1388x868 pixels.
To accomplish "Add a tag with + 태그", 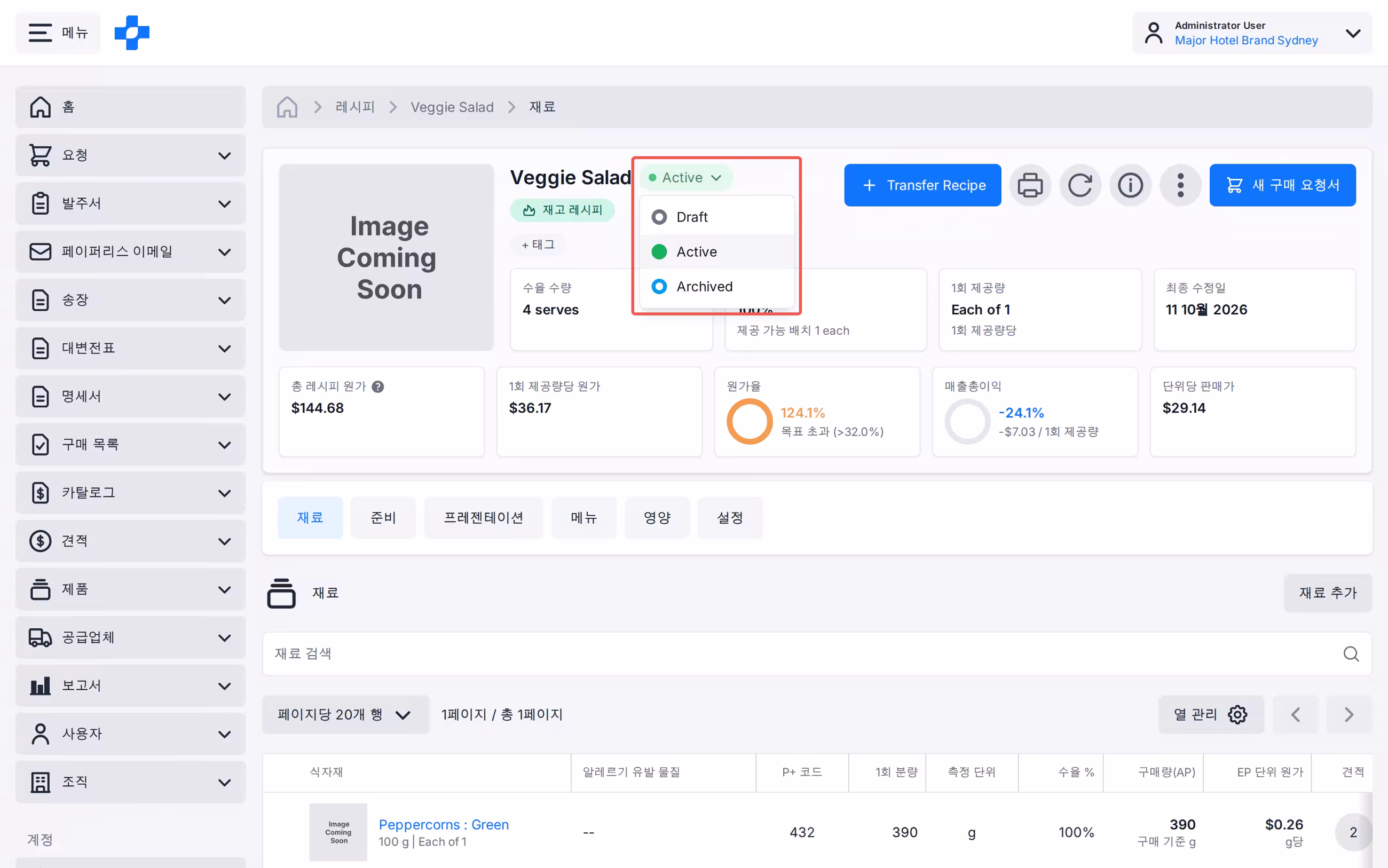I will point(538,244).
